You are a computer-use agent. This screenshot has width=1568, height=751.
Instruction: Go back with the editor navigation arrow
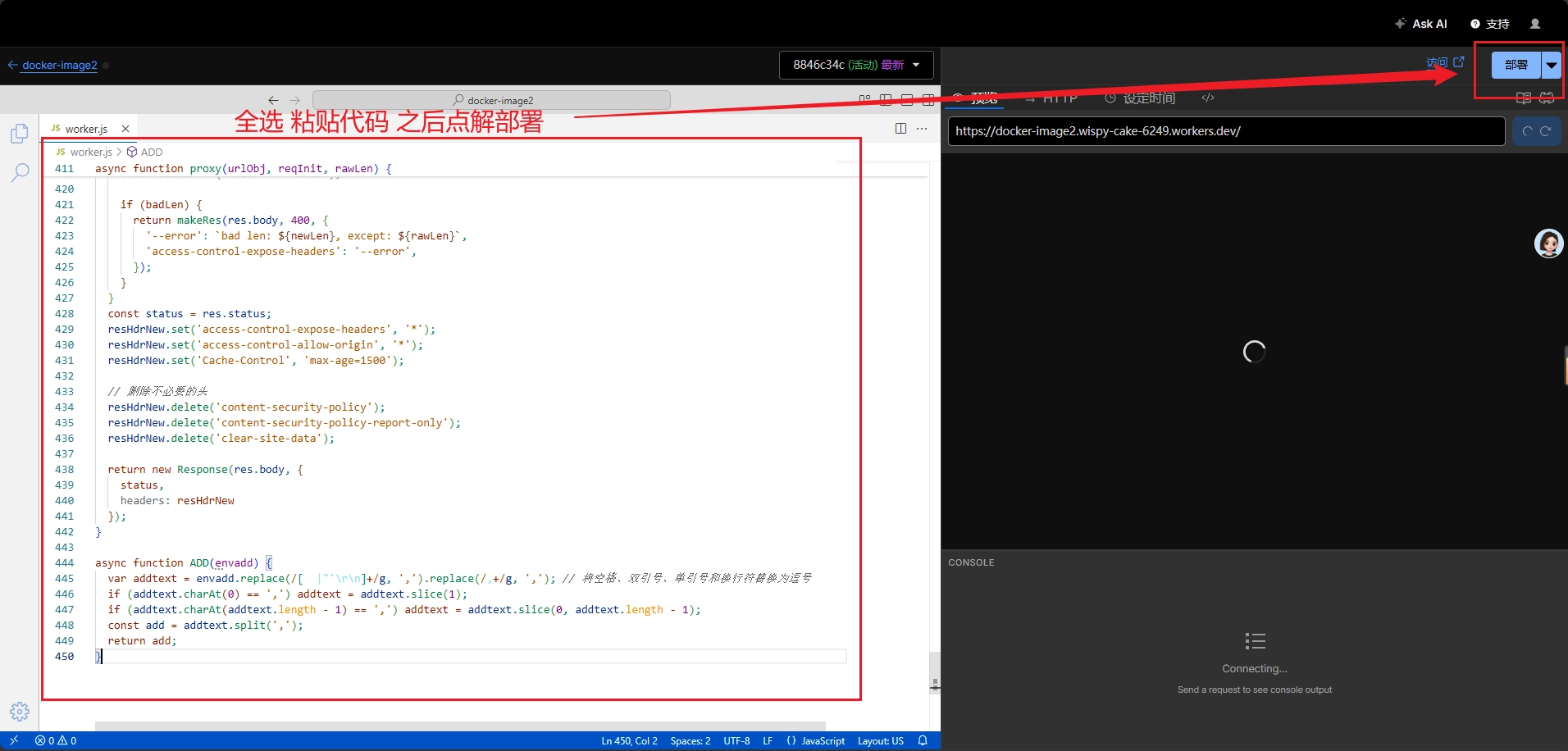click(274, 100)
